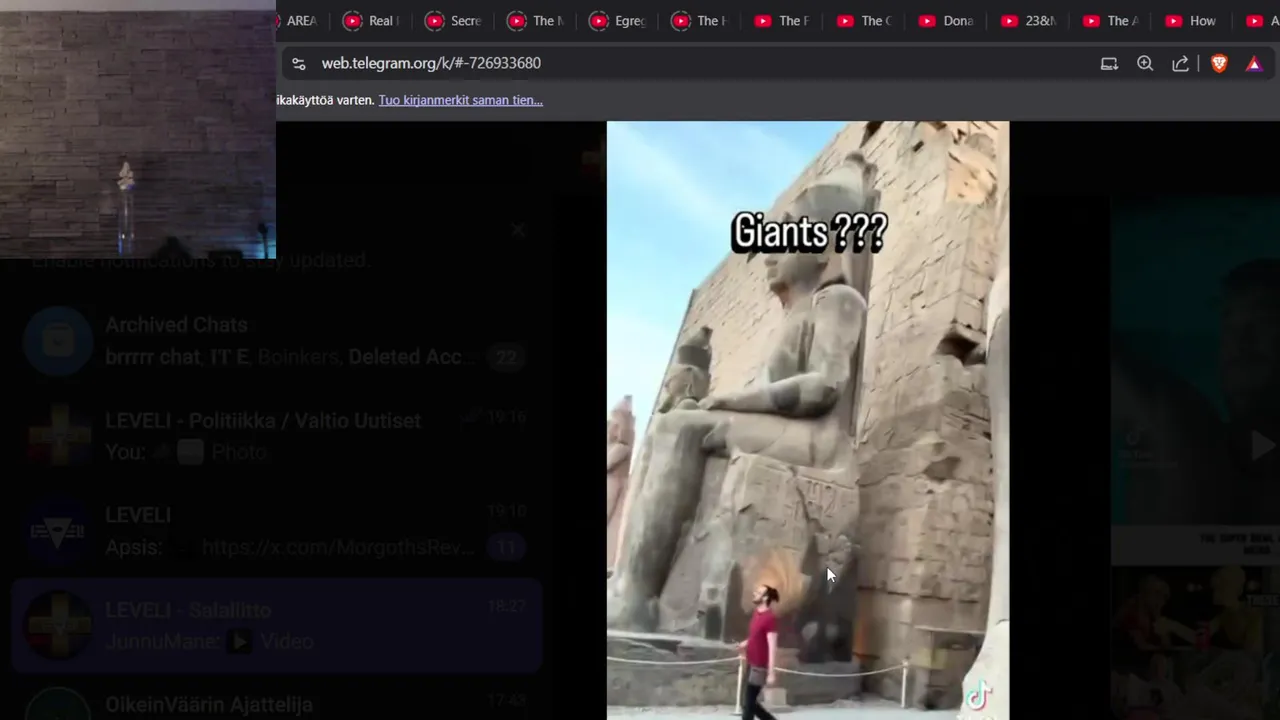Open site settings icon left of URL
The width and height of the screenshot is (1280, 720).
(298, 63)
